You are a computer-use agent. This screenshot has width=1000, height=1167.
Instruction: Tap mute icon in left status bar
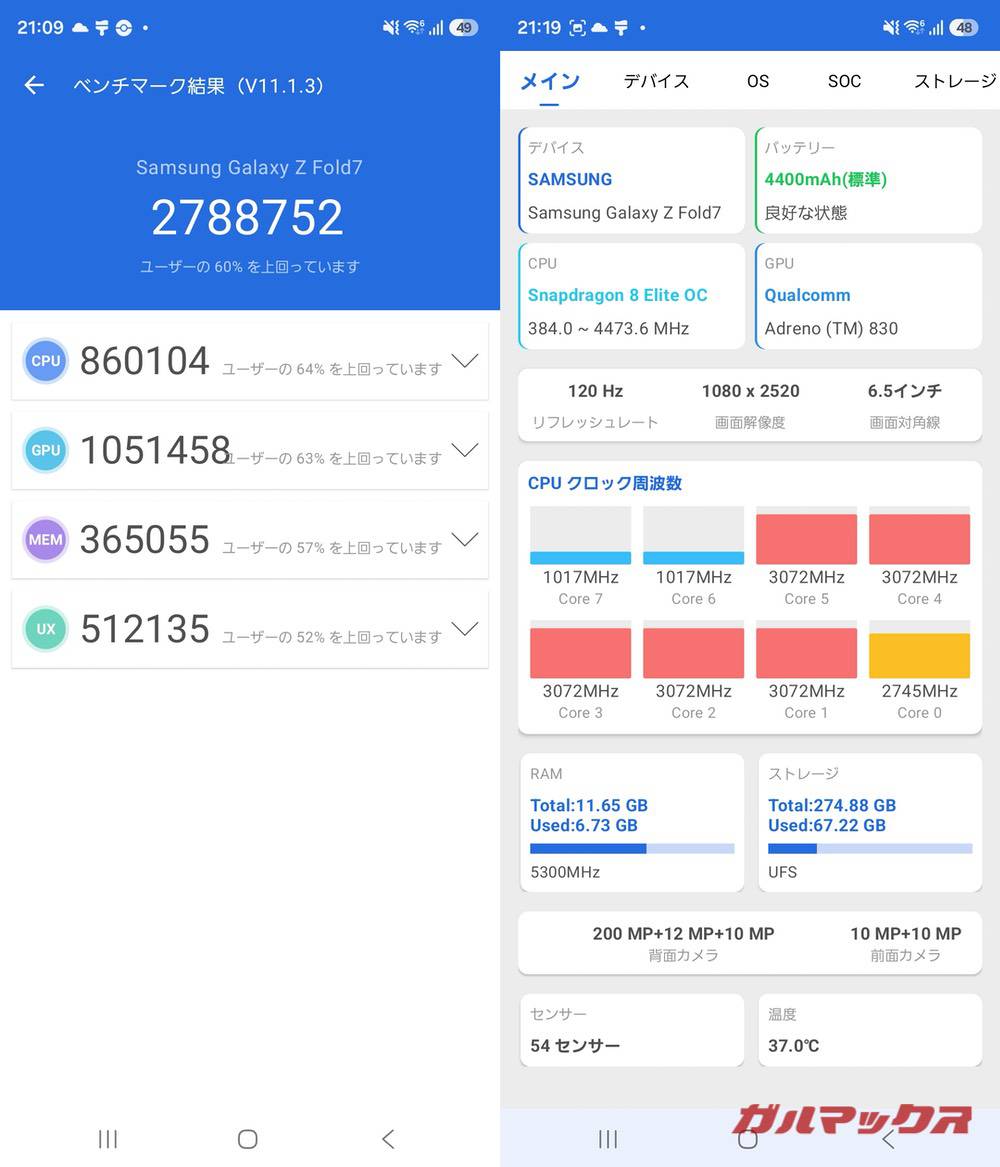pos(390,28)
